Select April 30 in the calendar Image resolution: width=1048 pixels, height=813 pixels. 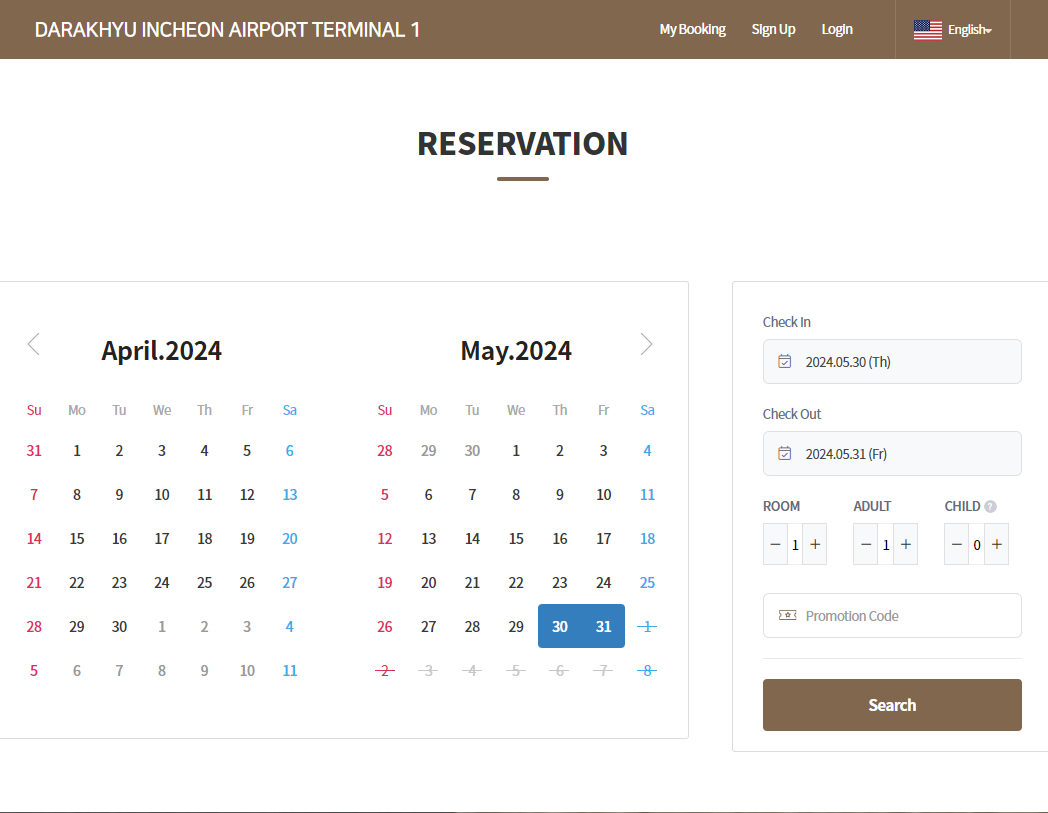tap(119, 626)
